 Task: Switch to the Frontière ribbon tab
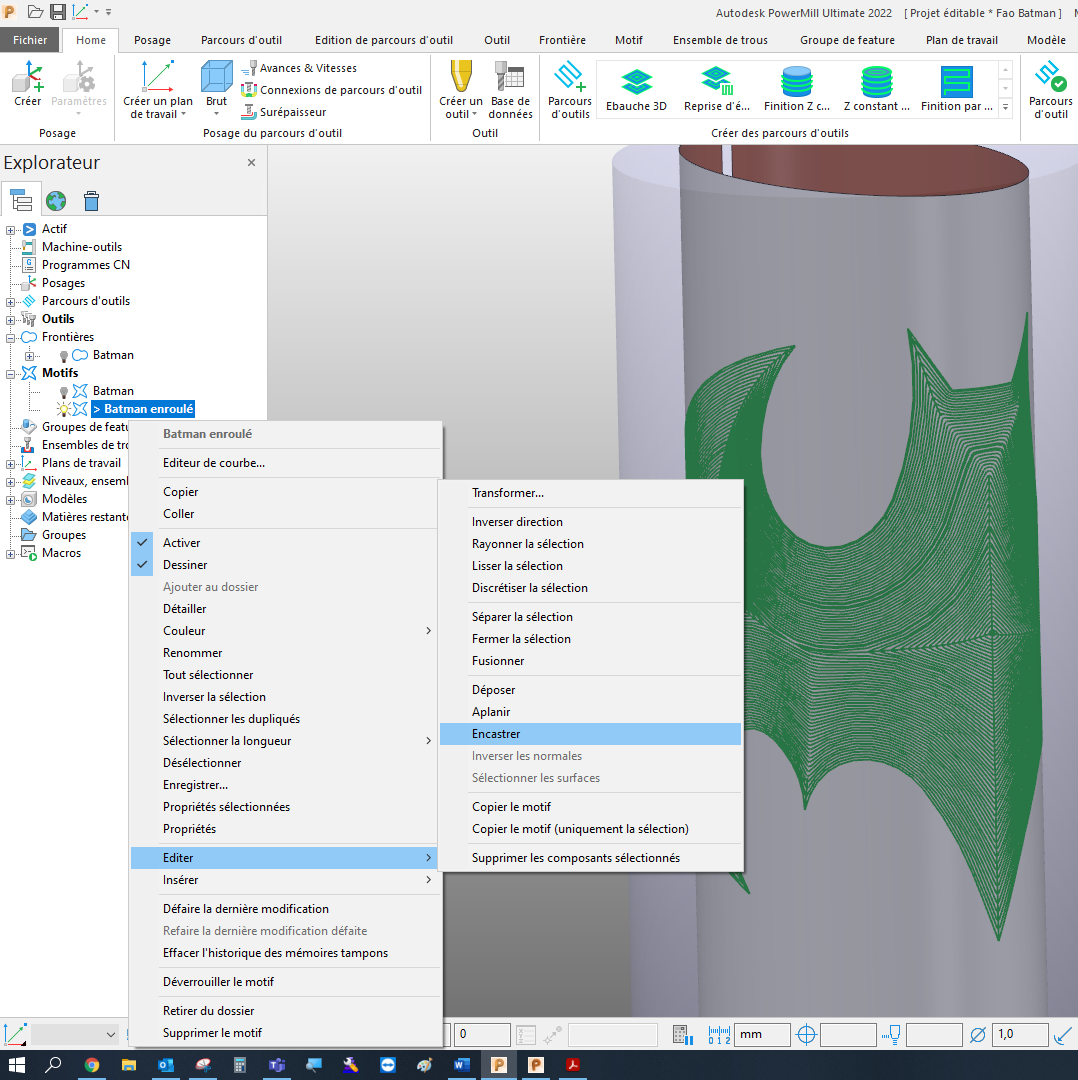(x=562, y=40)
